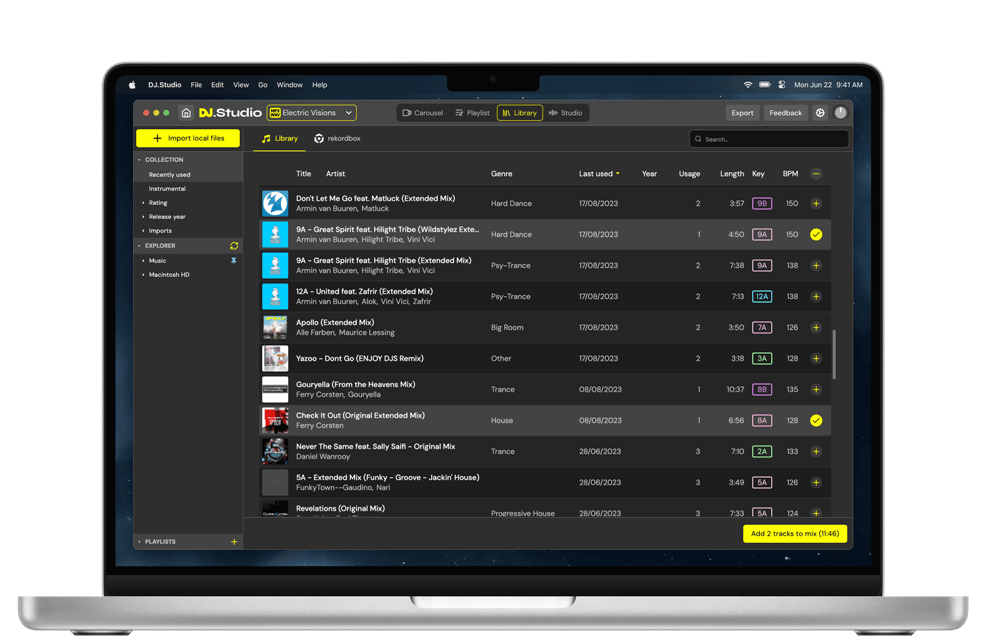Deselect the checked Check It Out track

tap(816, 421)
